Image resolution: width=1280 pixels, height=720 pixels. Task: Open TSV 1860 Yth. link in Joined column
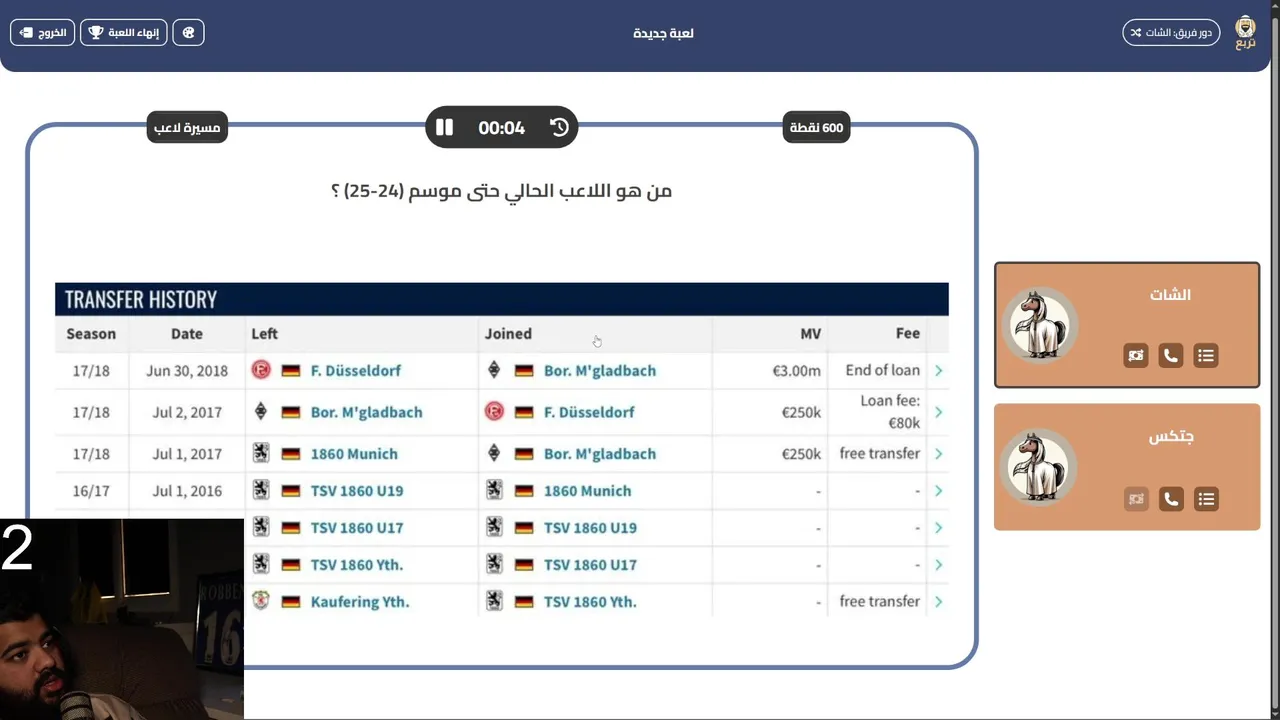[x=590, y=602]
